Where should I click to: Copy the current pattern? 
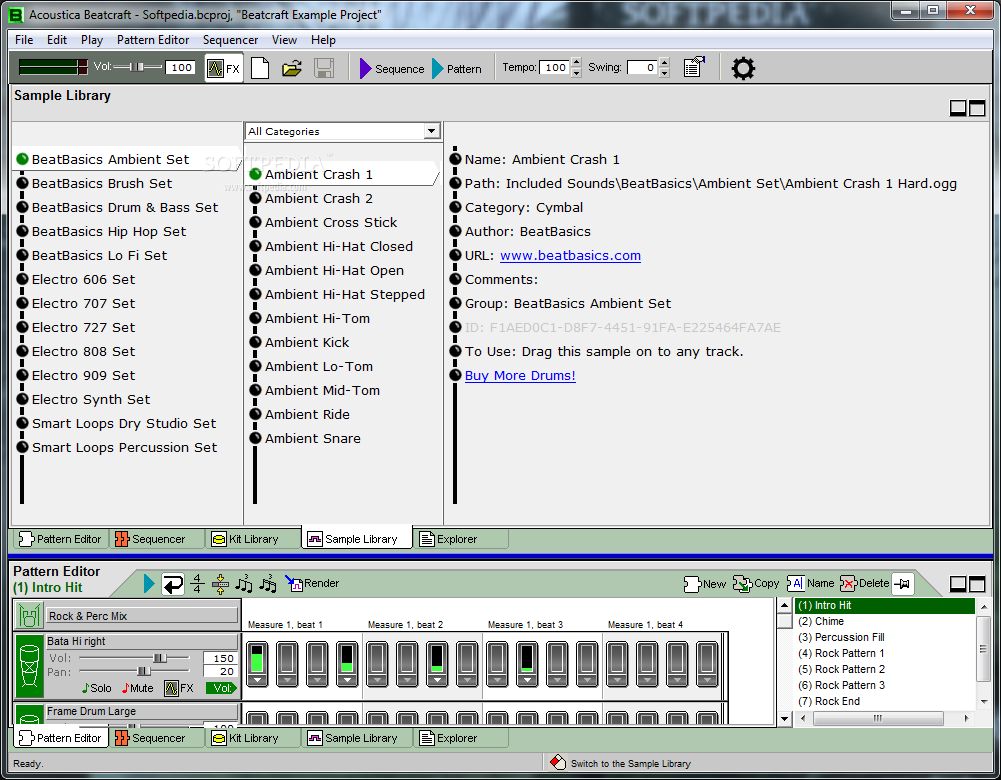click(756, 583)
